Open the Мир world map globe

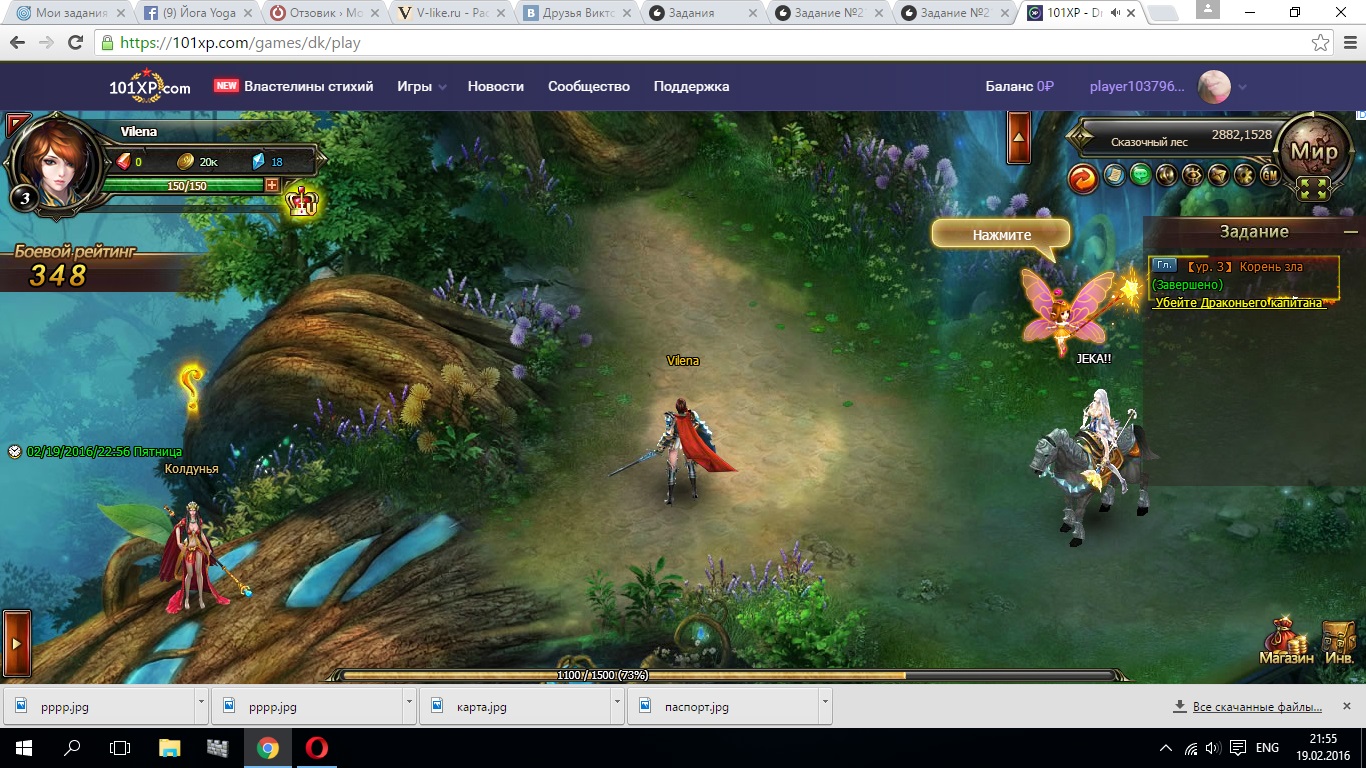[1314, 152]
